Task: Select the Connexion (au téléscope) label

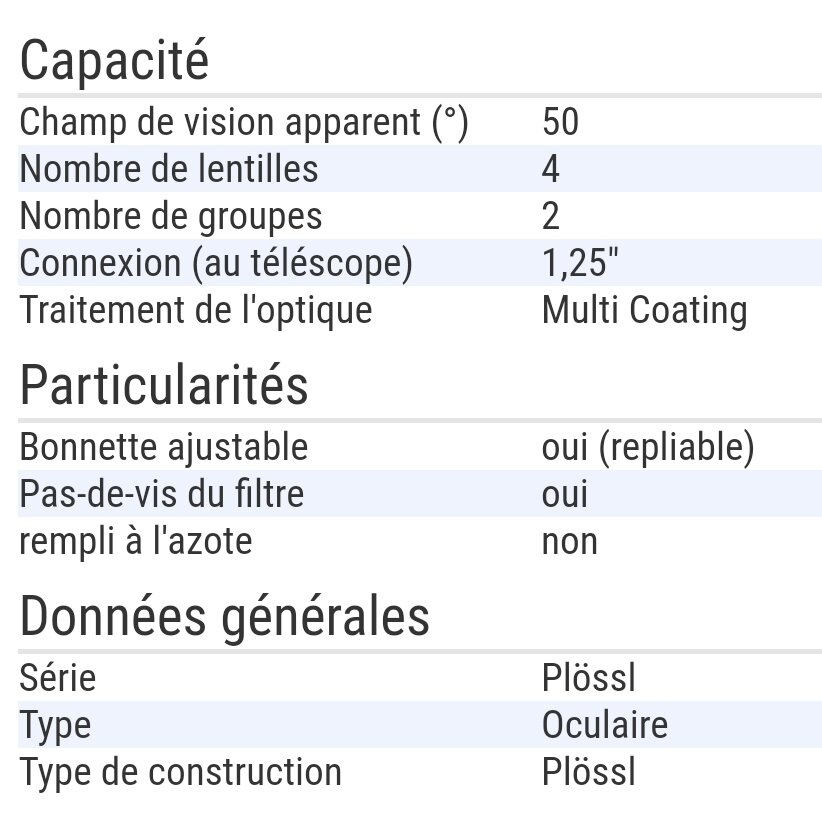Action: pos(216,263)
